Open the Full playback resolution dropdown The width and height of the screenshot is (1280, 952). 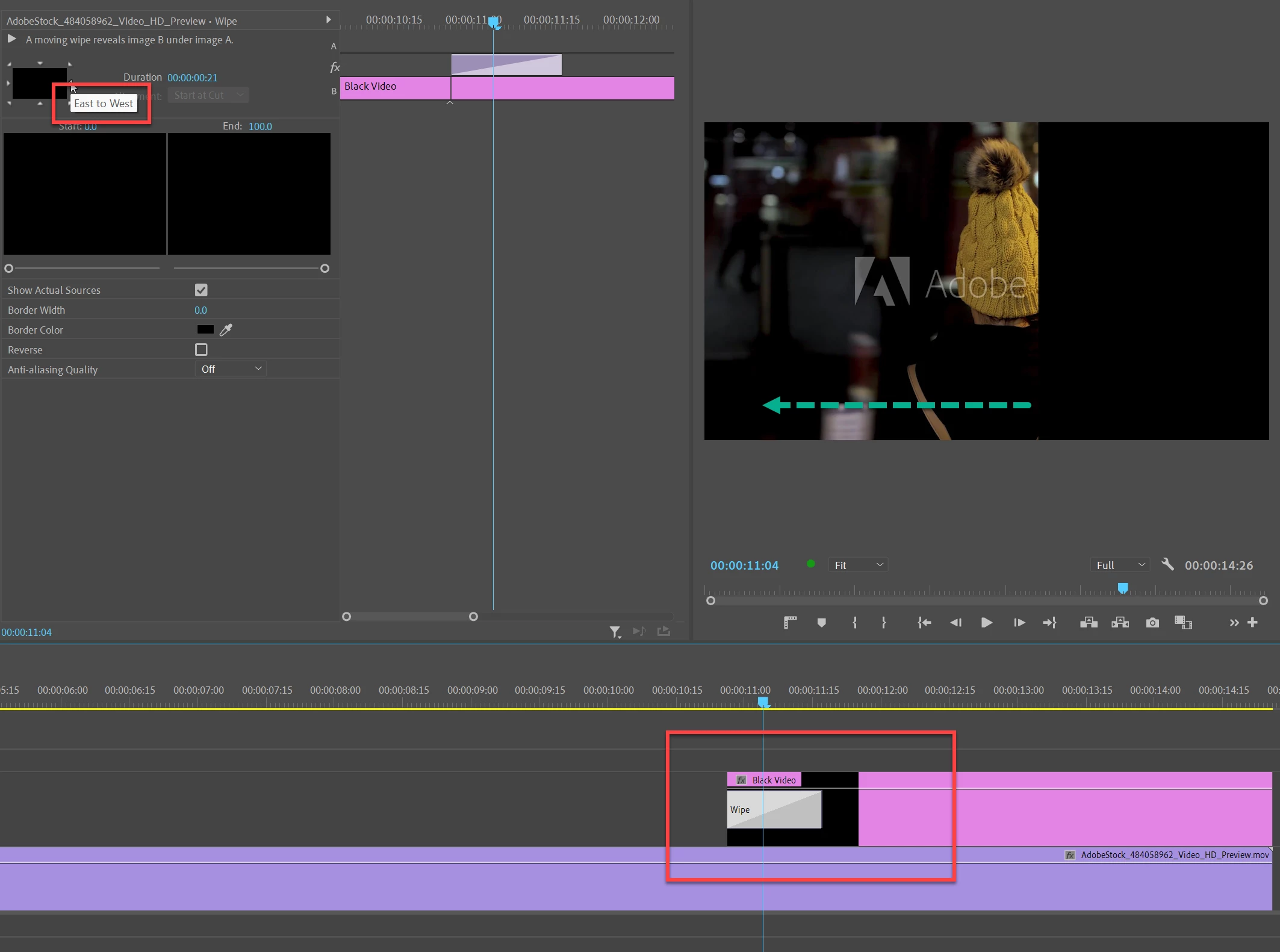click(1119, 565)
